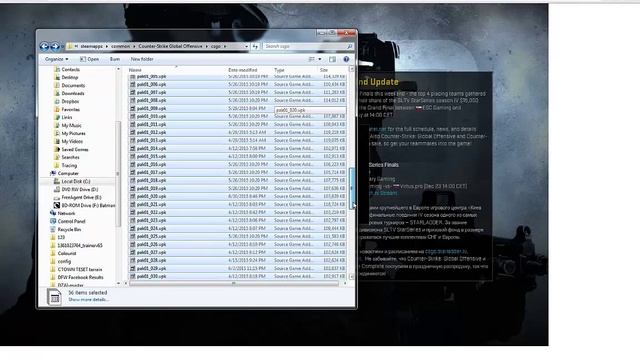Select My Pictures in the navigation pane
The height and width of the screenshot is (360, 640).
pos(73,133)
